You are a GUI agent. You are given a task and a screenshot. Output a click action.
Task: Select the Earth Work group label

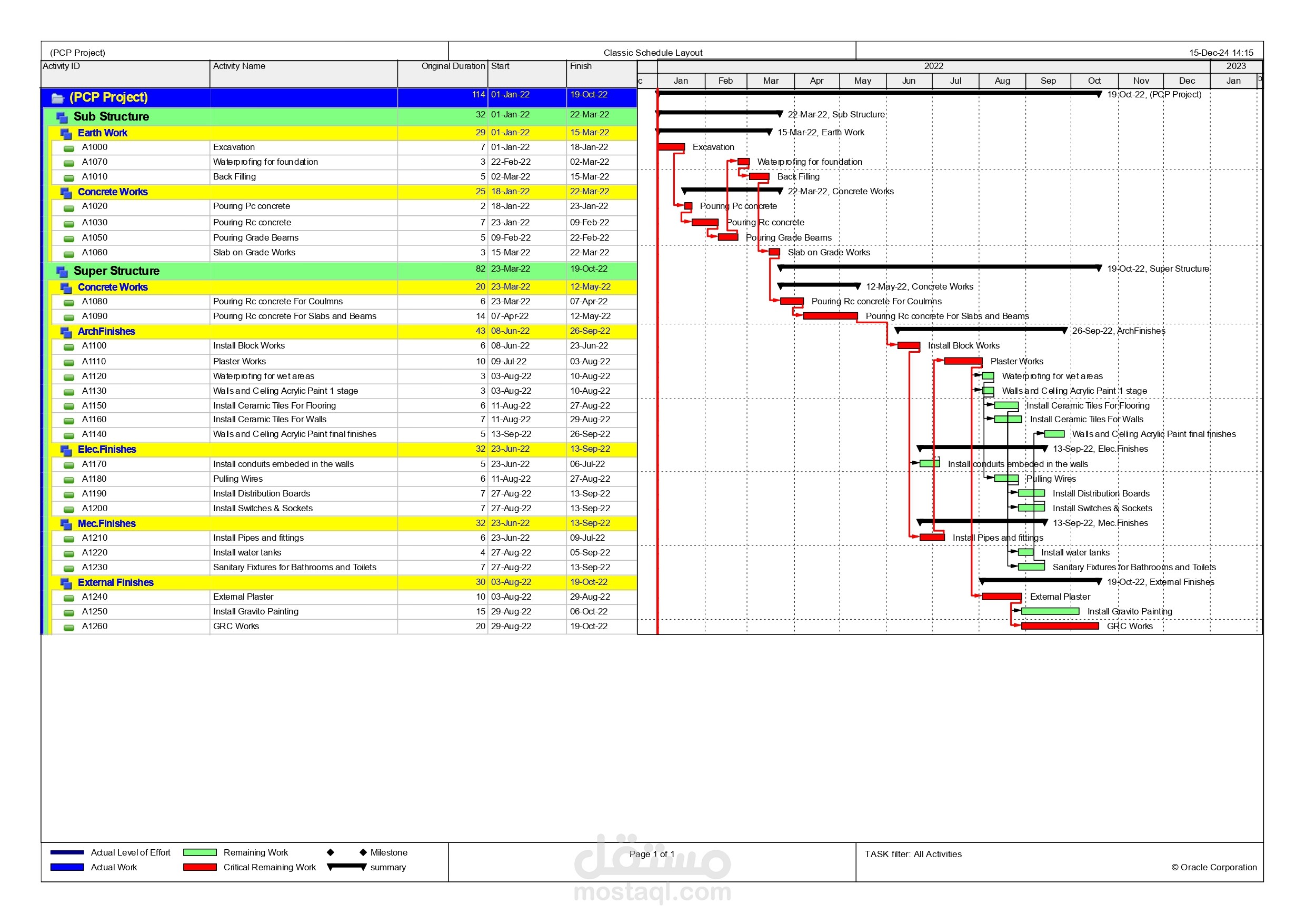point(103,133)
